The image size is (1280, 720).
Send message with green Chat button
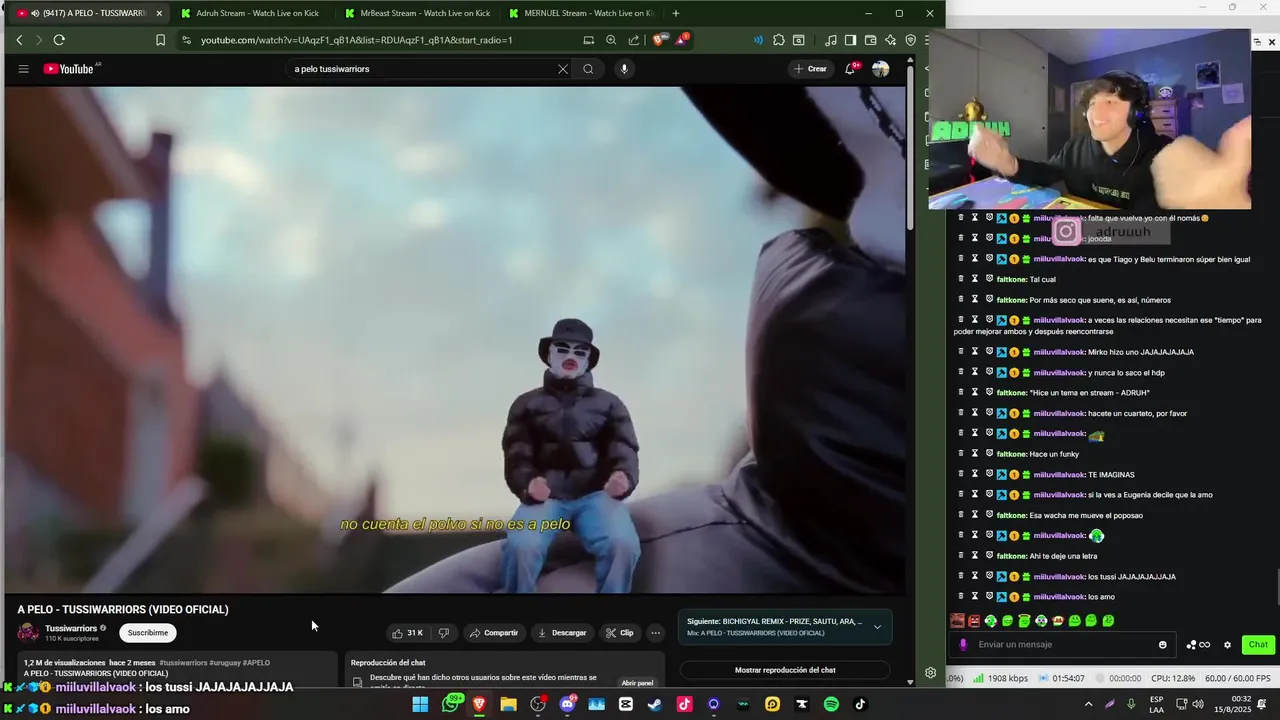click(x=1258, y=645)
